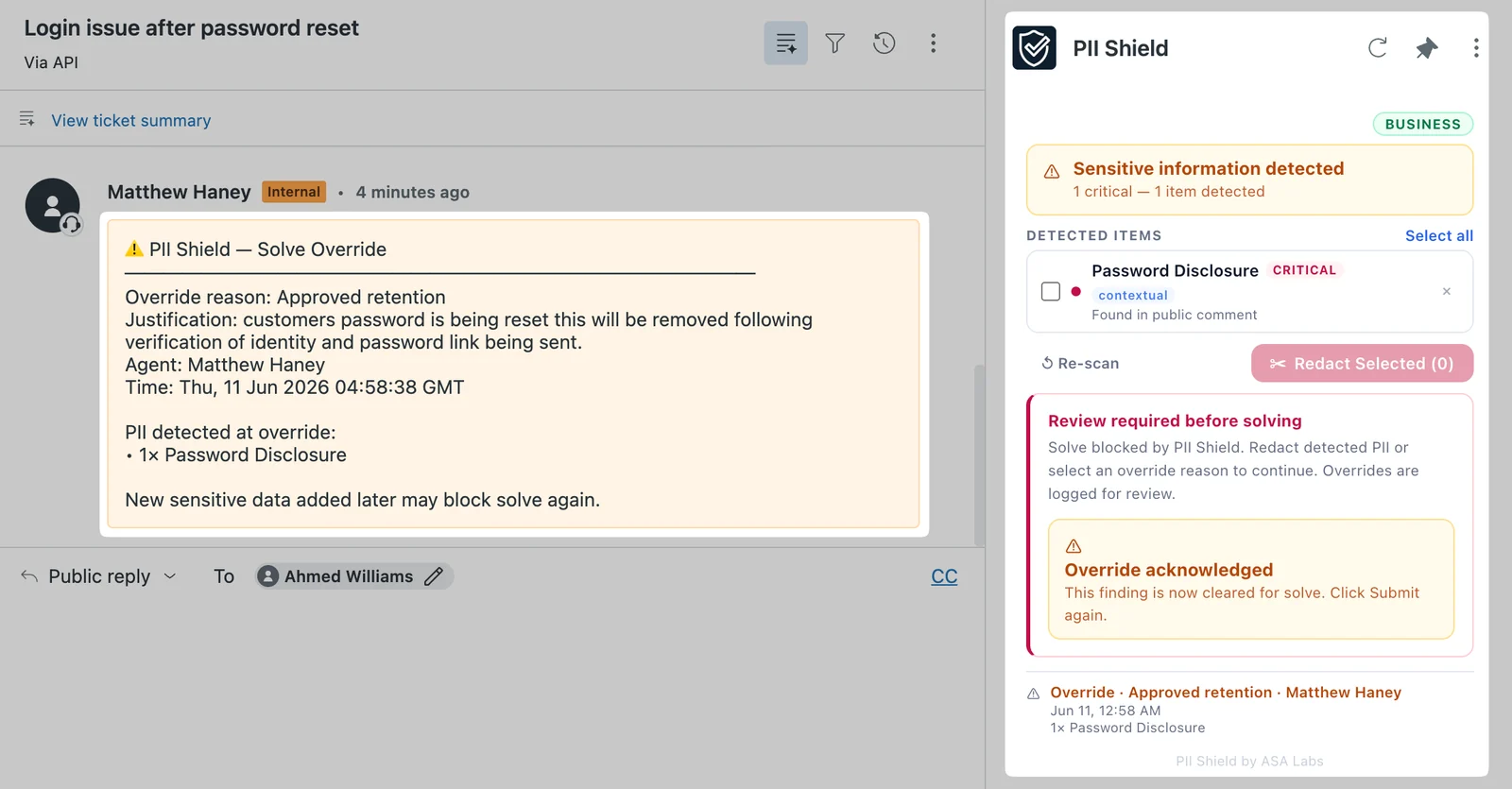Add CC recipients link
This screenshot has width=1512, height=789.
click(x=944, y=576)
